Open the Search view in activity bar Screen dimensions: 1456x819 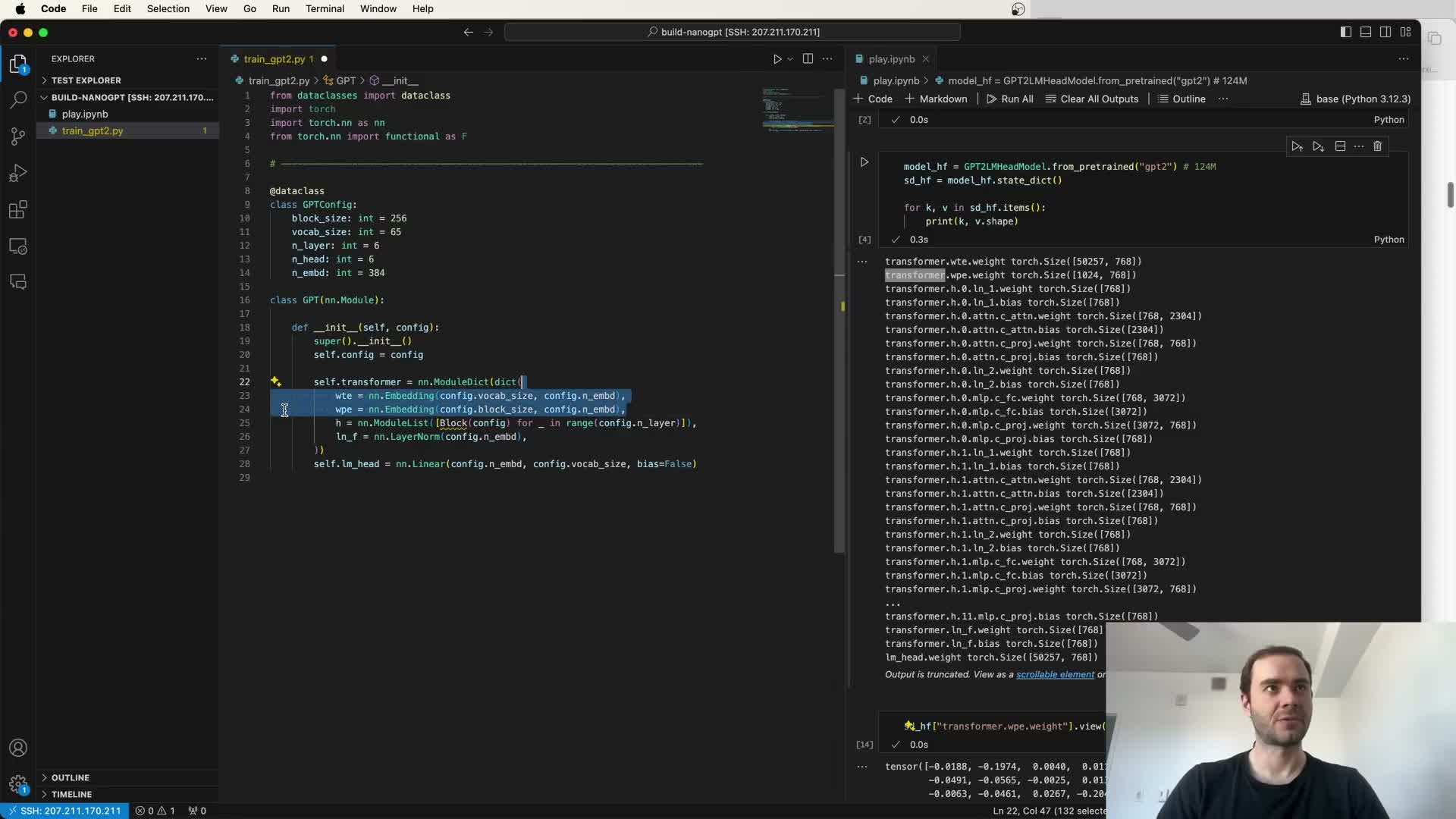click(18, 100)
